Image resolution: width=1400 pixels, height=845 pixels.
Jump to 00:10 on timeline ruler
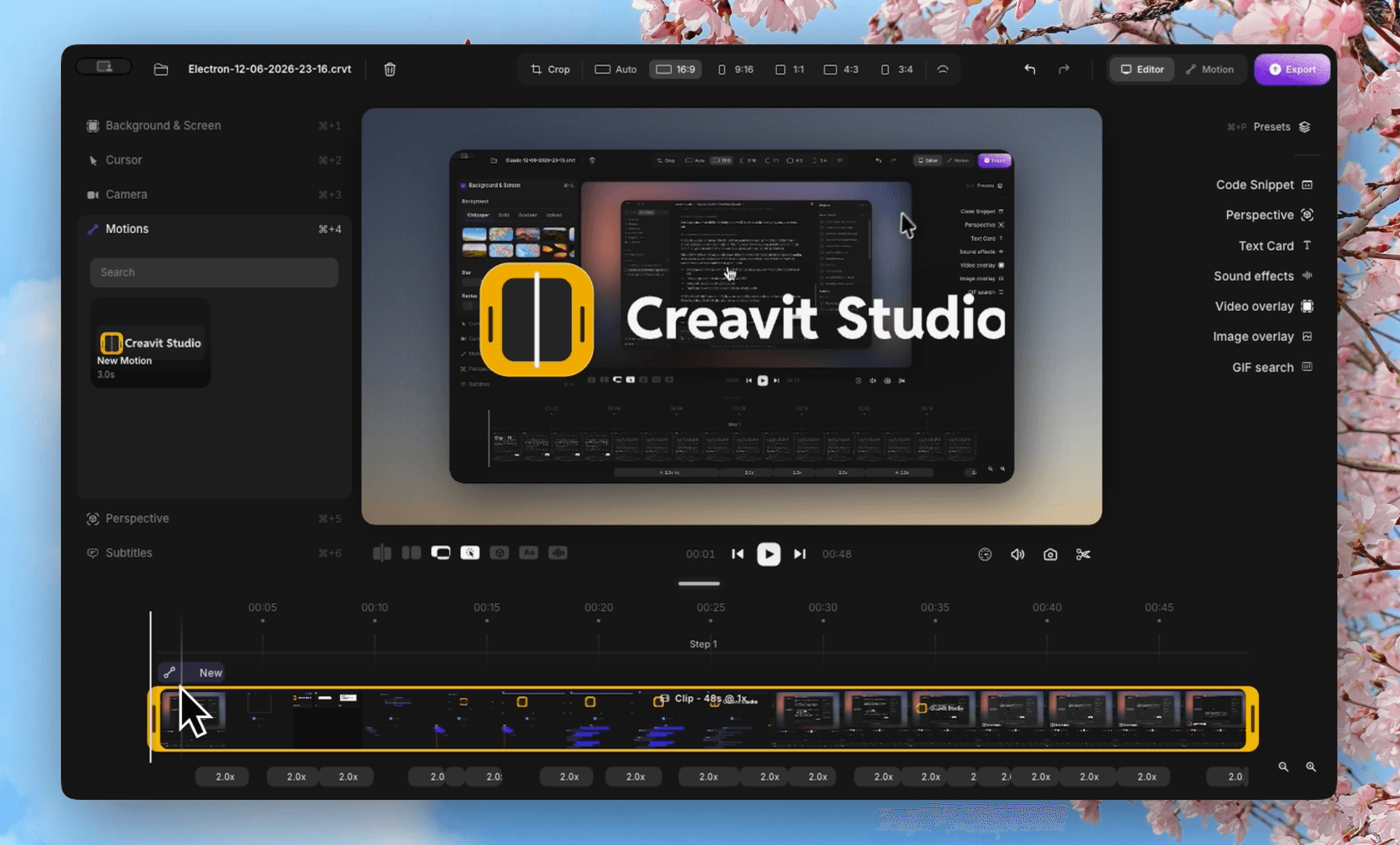(374, 608)
